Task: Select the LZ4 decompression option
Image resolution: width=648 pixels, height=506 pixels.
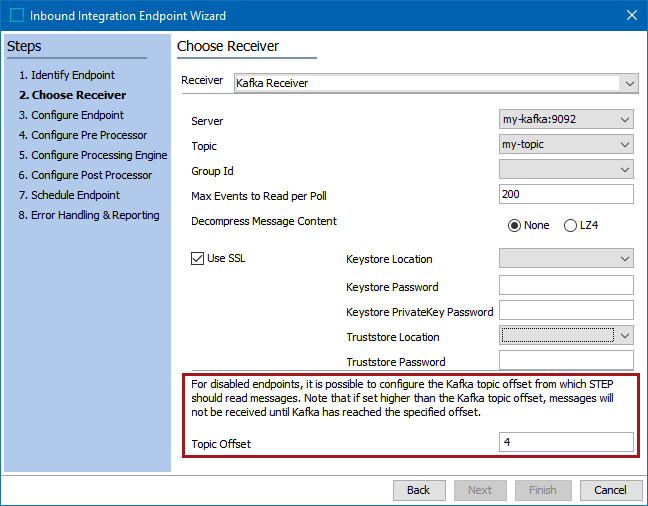Action: coord(570,225)
